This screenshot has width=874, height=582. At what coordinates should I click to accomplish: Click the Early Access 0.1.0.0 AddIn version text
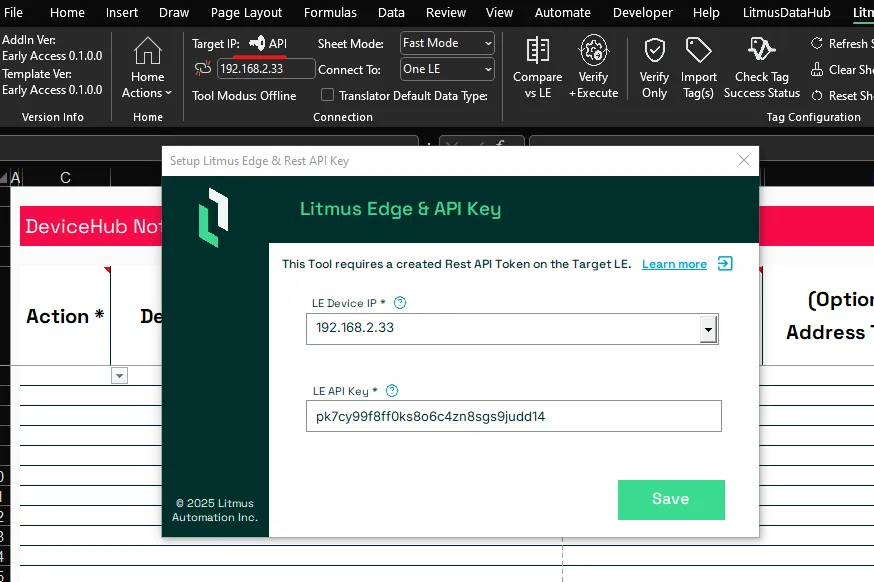coord(52,56)
